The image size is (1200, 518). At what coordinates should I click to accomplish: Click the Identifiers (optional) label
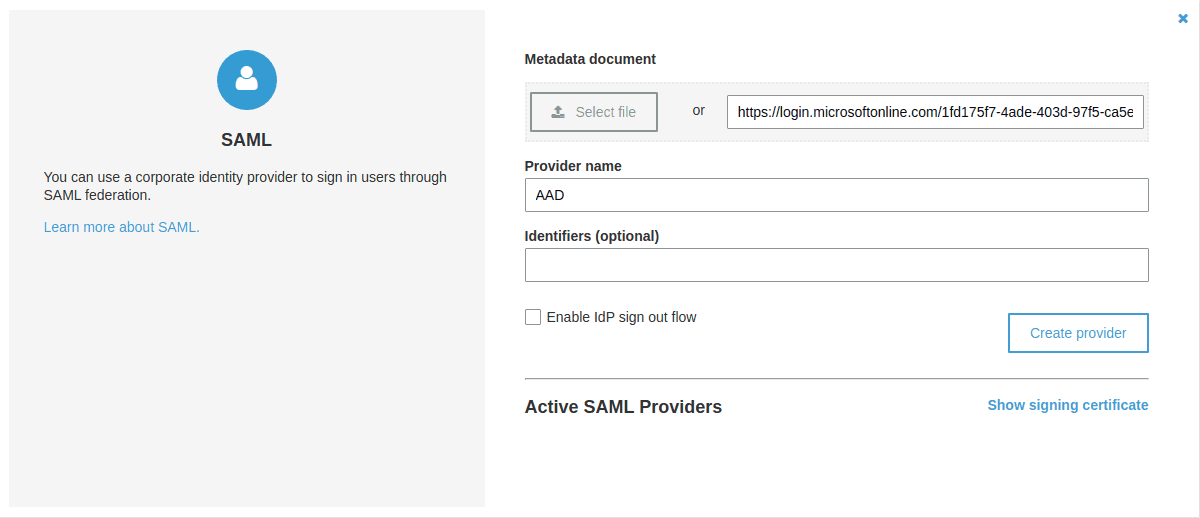[x=592, y=236]
